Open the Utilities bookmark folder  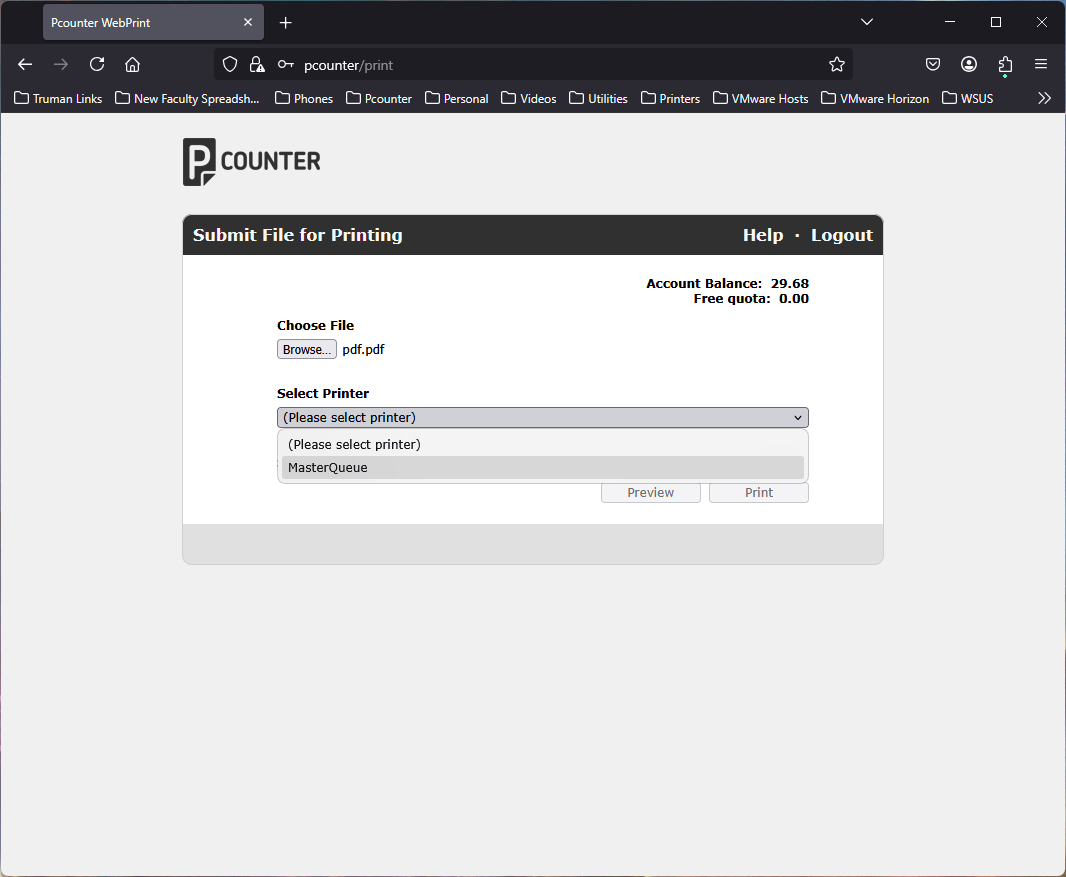598,99
